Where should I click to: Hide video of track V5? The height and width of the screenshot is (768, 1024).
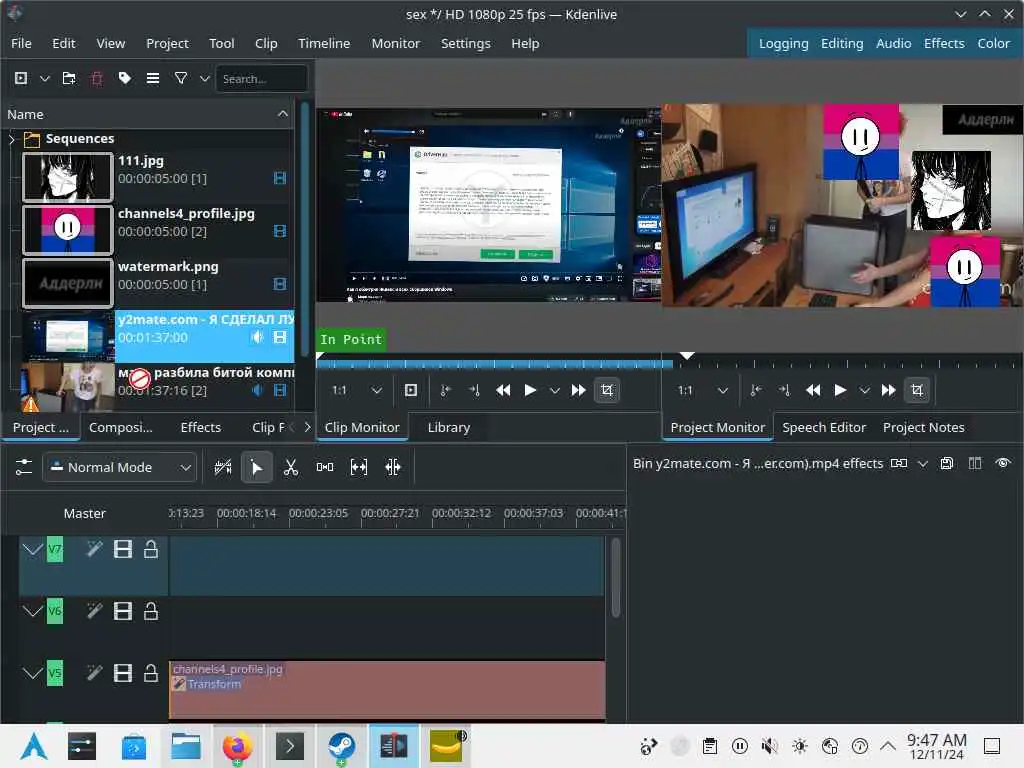tap(123, 673)
